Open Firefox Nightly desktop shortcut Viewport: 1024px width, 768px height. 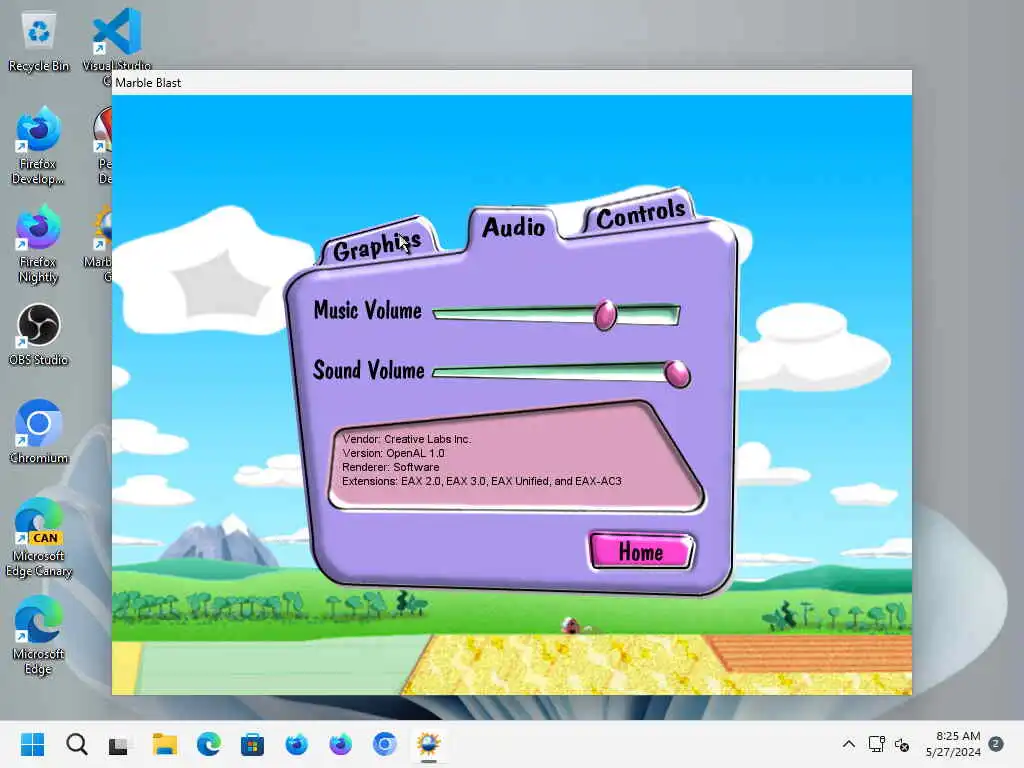click(38, 244)
